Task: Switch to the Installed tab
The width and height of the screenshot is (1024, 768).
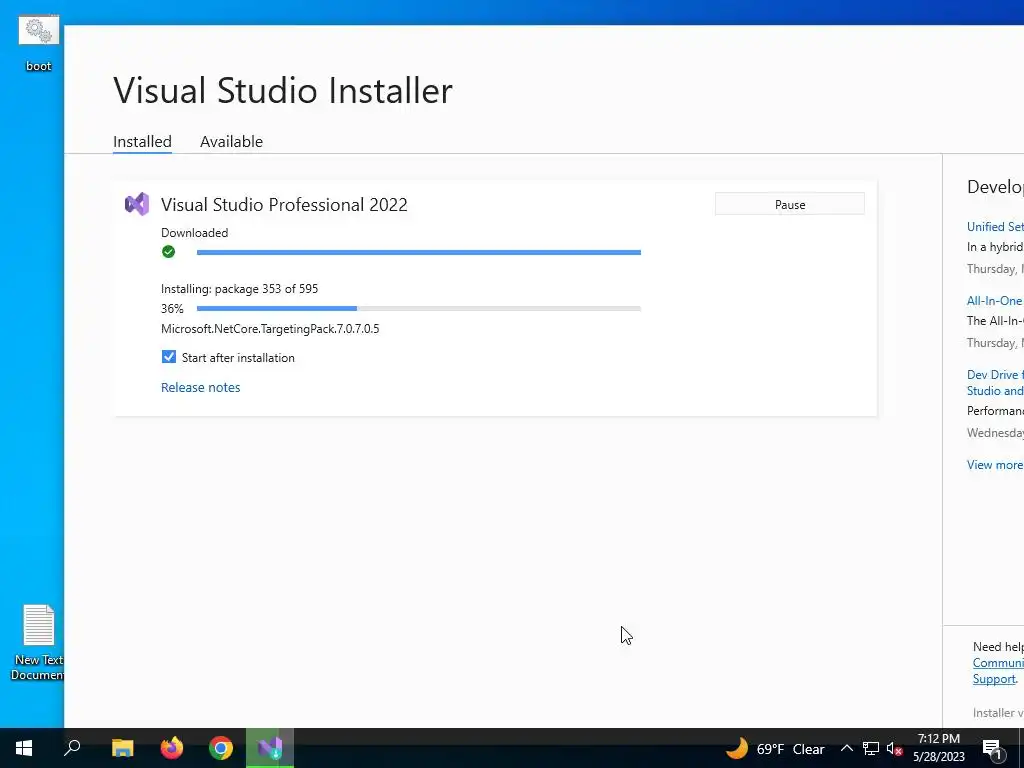Action: (142, 141)
